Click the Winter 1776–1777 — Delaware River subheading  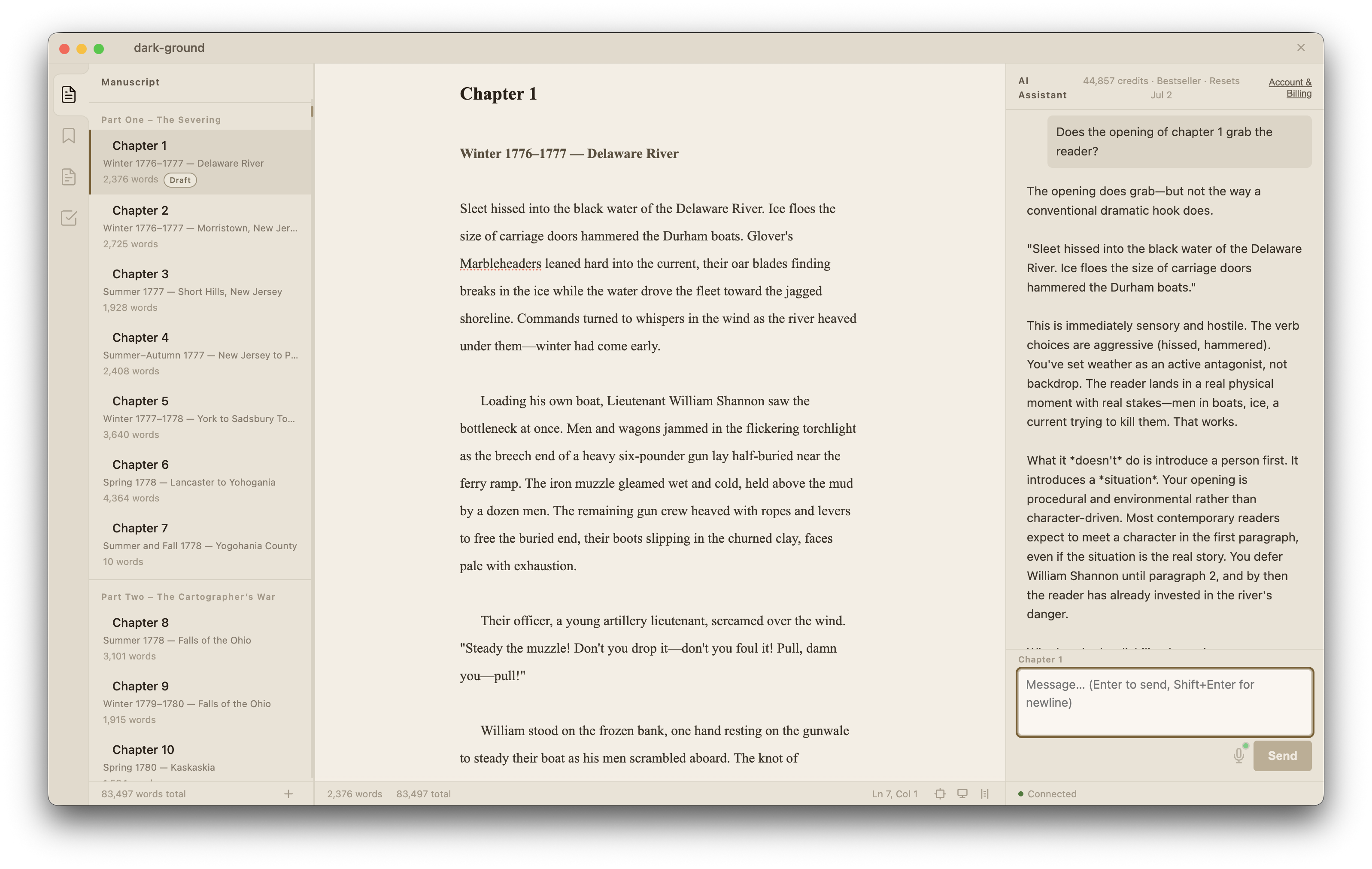(569, 153)
